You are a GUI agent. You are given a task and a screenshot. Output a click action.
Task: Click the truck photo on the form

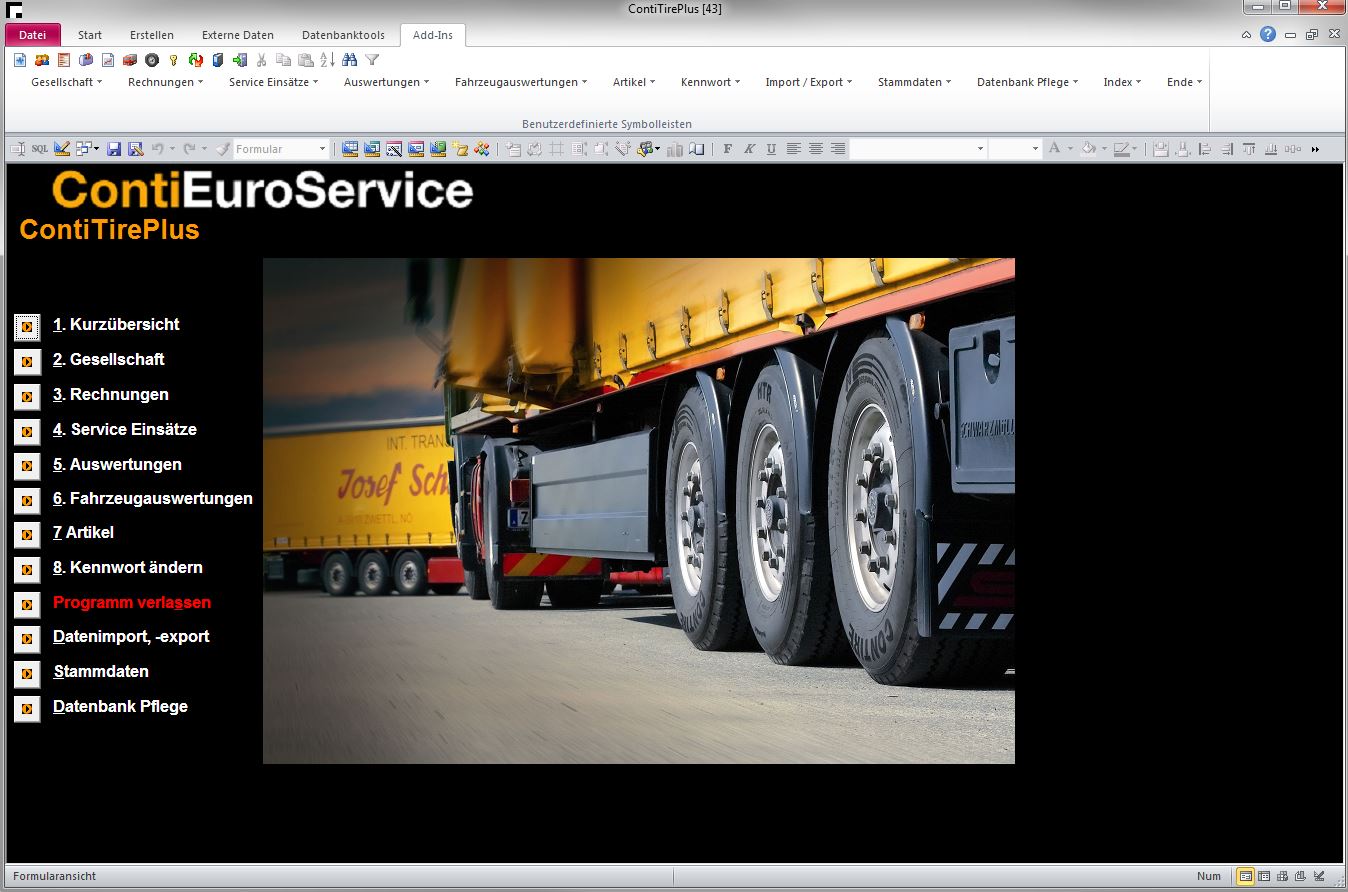pyautogui.click(x=639, y=511)
